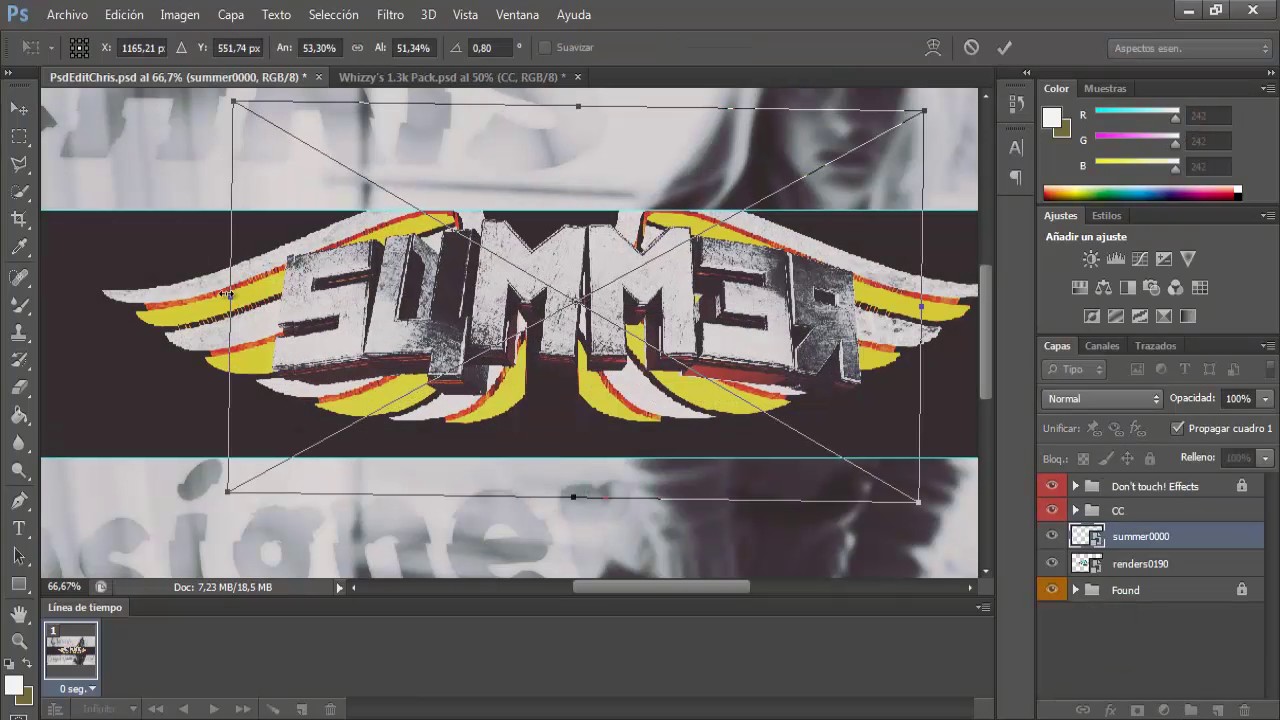Switch to the Trazados tab
The height and width of the screenshot is (720, 1280).
1155,346
